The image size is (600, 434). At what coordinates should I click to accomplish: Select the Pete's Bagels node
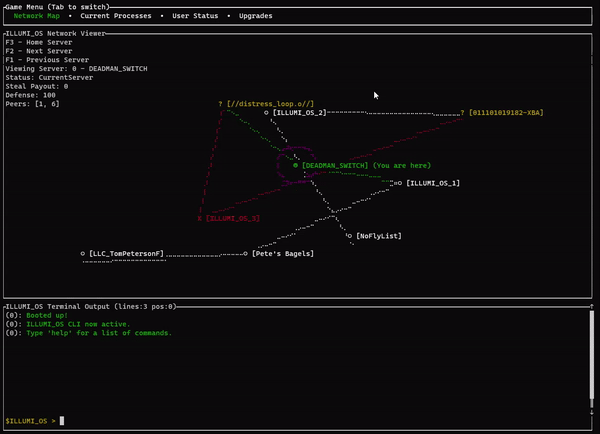279,253
